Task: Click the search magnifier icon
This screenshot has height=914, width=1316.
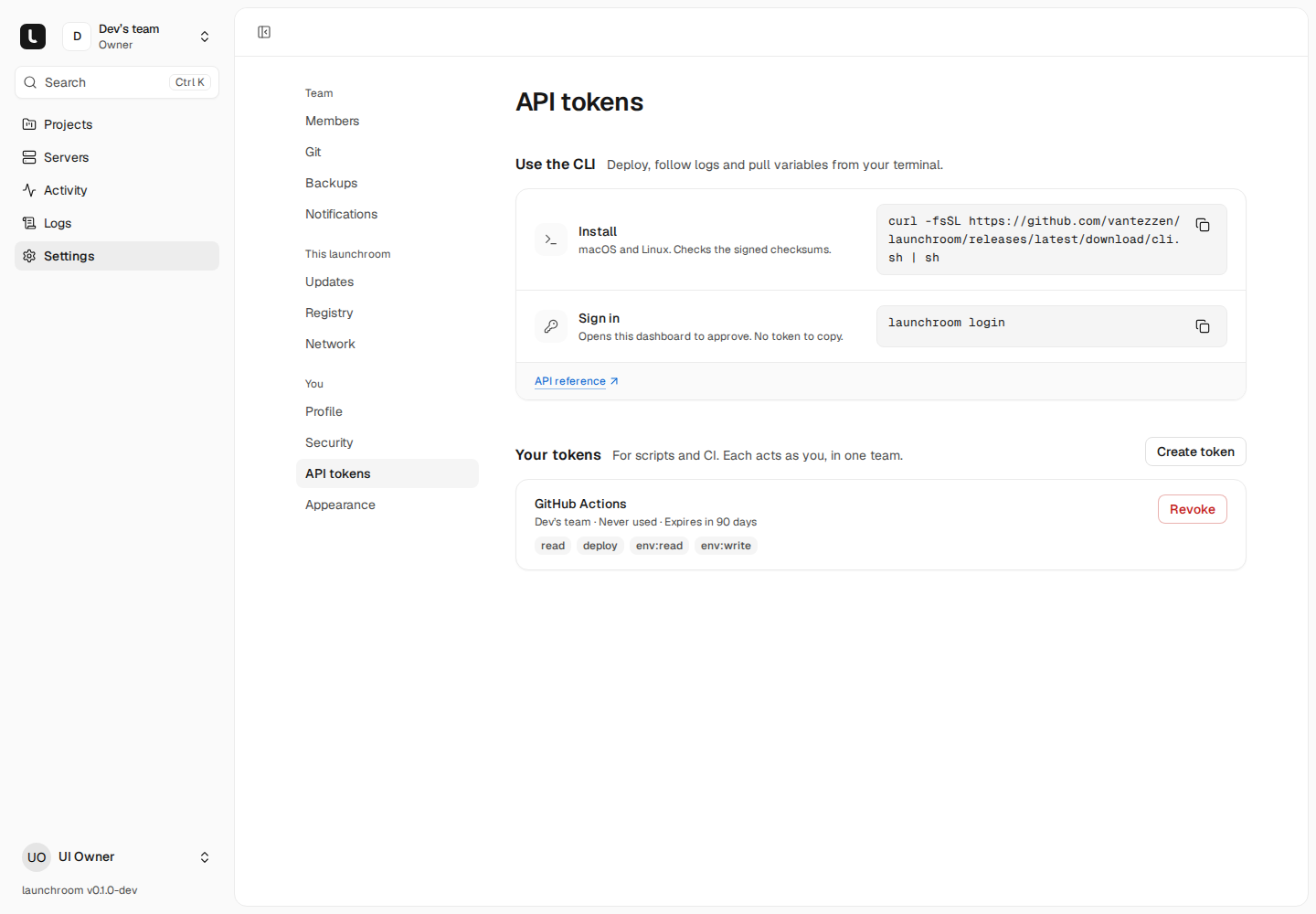Action: coord(30,82)
